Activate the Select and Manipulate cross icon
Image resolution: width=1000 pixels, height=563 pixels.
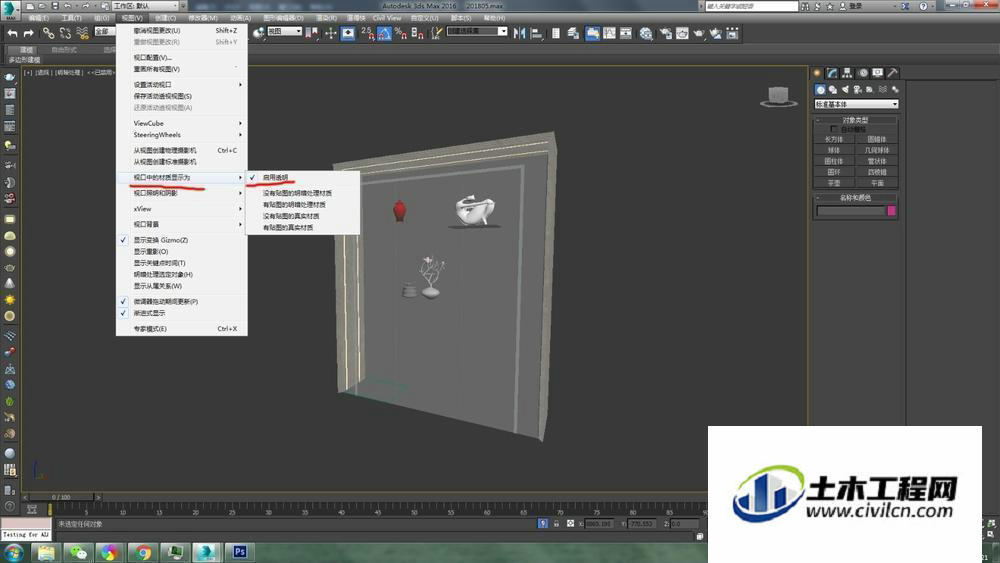(x=330, y=33)
